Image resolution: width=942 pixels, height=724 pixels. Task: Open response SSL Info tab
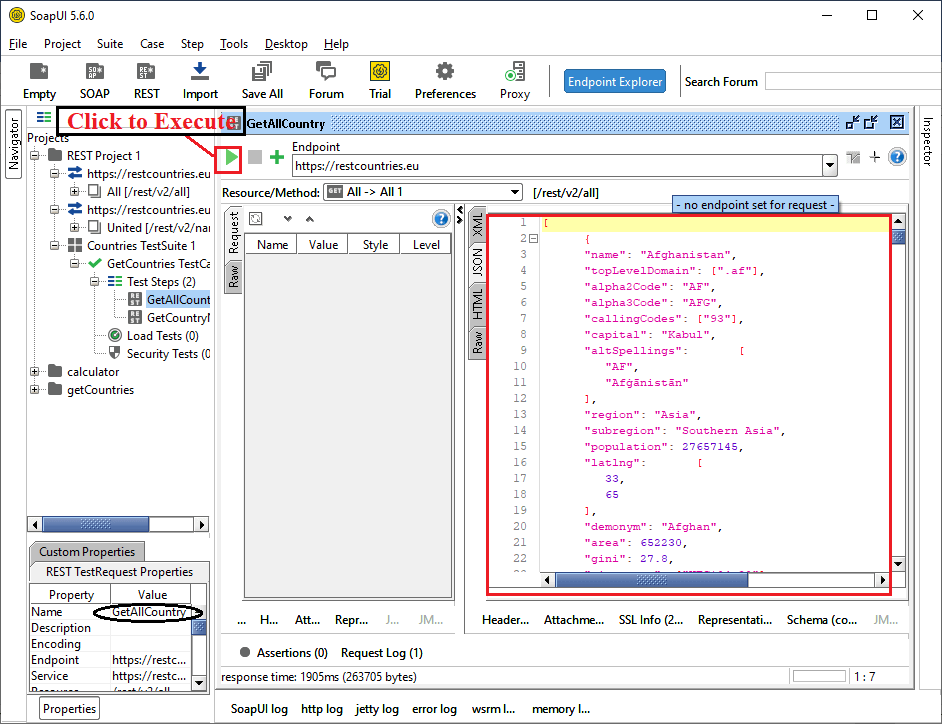pos(651,619)
